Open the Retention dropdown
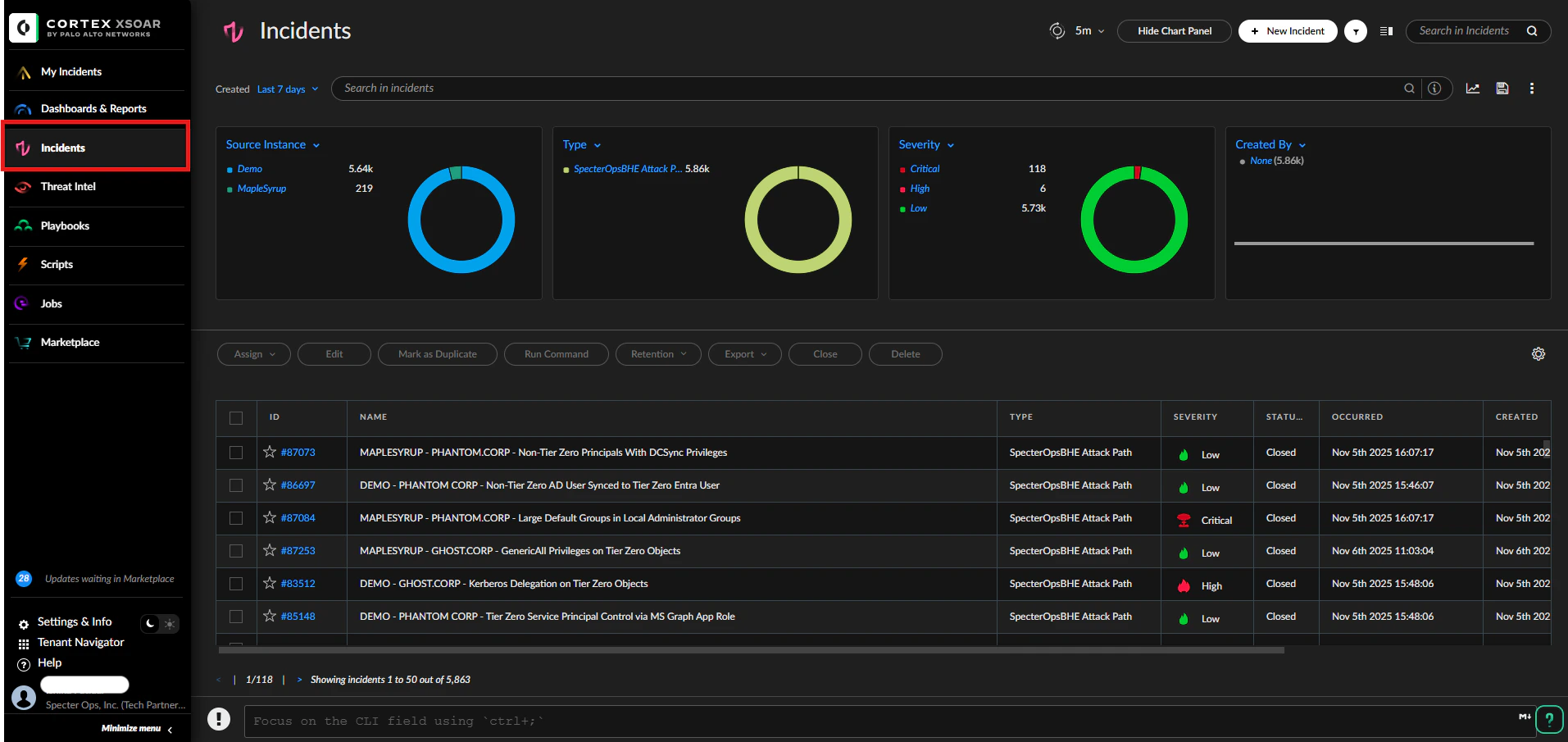The width and height of the screenshot is (1568, 742). click(x=658, y=354)
